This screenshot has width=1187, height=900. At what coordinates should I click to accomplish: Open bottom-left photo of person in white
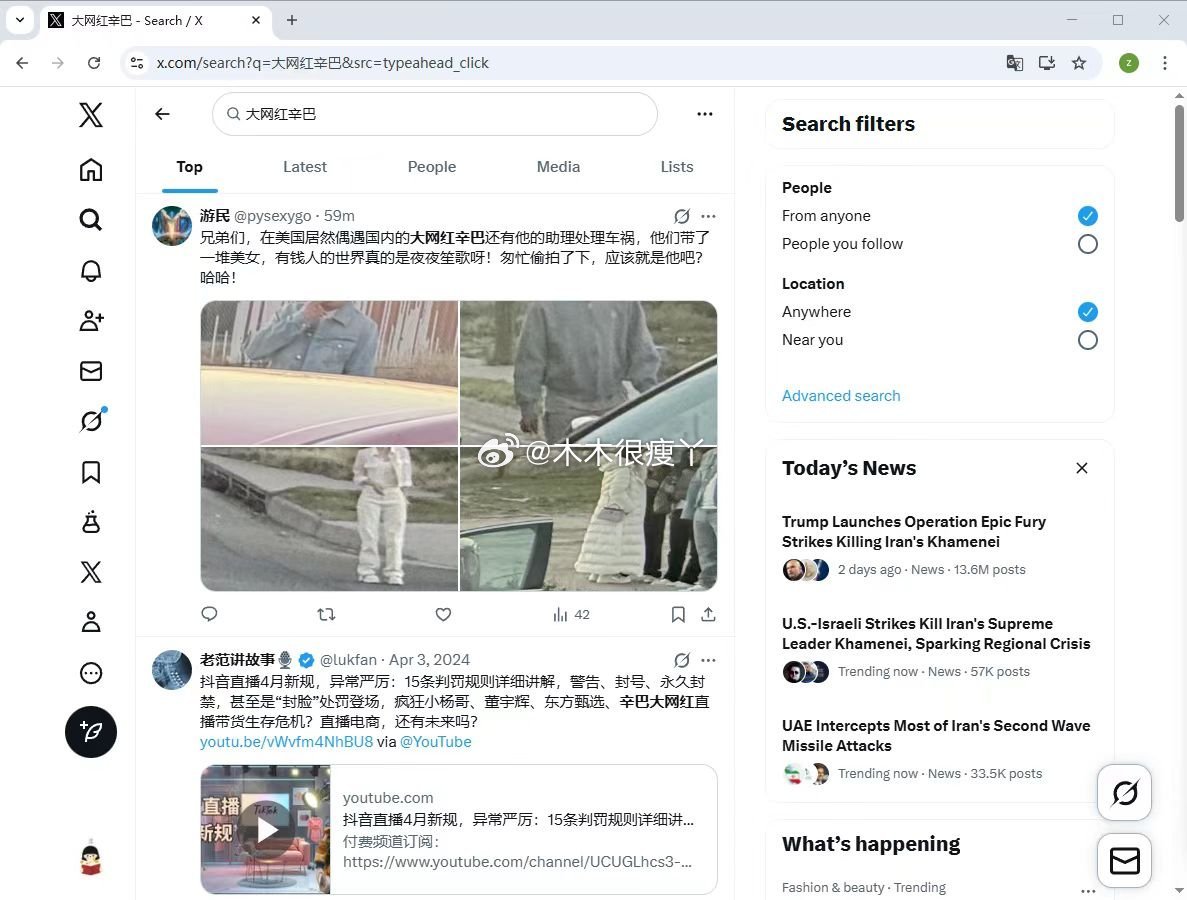click(329, 519)
